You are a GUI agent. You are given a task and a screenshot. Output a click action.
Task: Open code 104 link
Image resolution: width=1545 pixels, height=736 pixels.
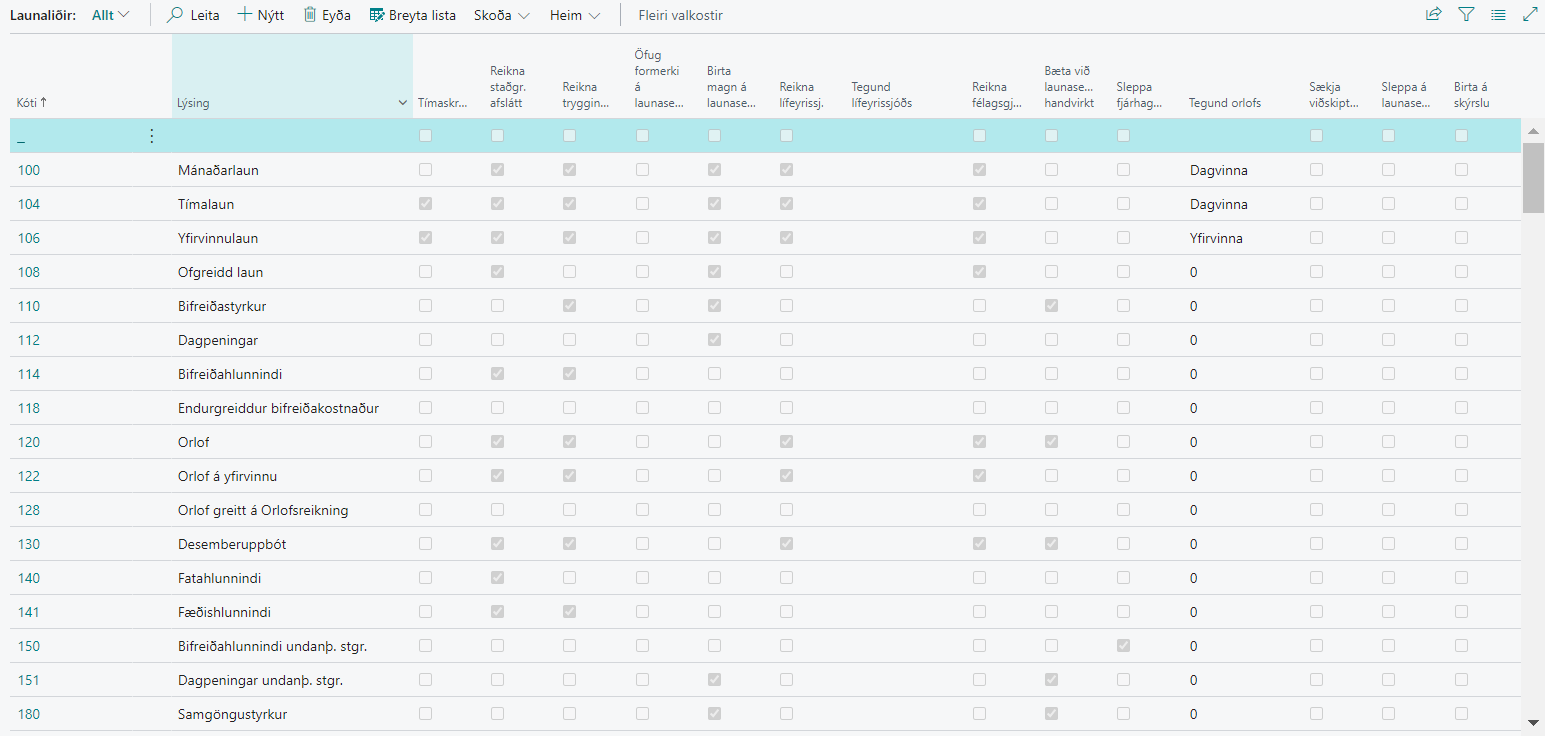[29, 204]
